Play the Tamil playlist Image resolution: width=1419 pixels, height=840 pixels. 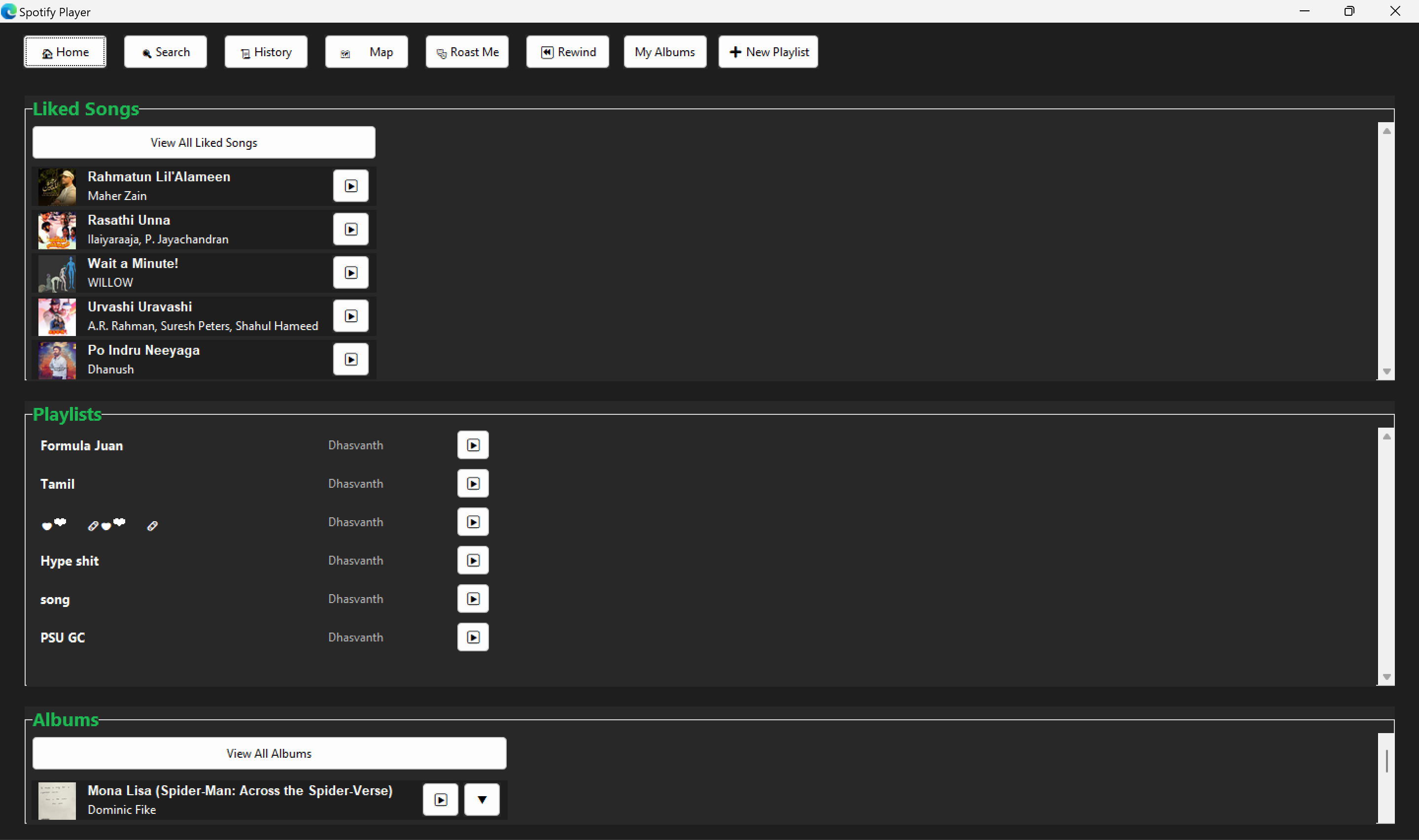click(473, 484)
